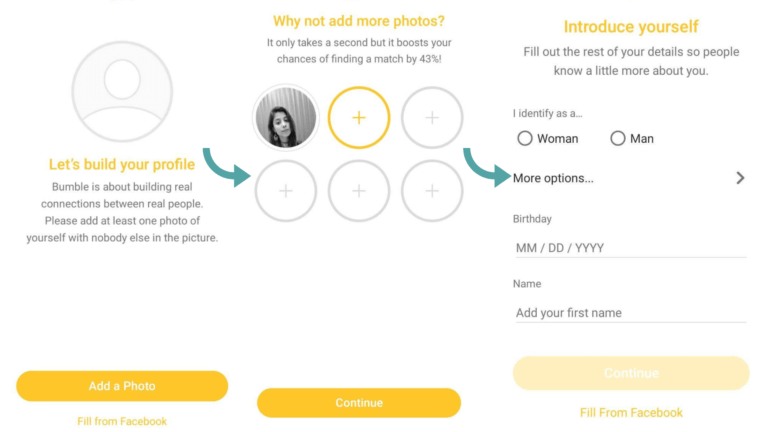Viewport: 768px width, 432px height.
Task: Open the uploaded profile photo thumbnail
Action: pyautogui.click(x=286, y=117)
